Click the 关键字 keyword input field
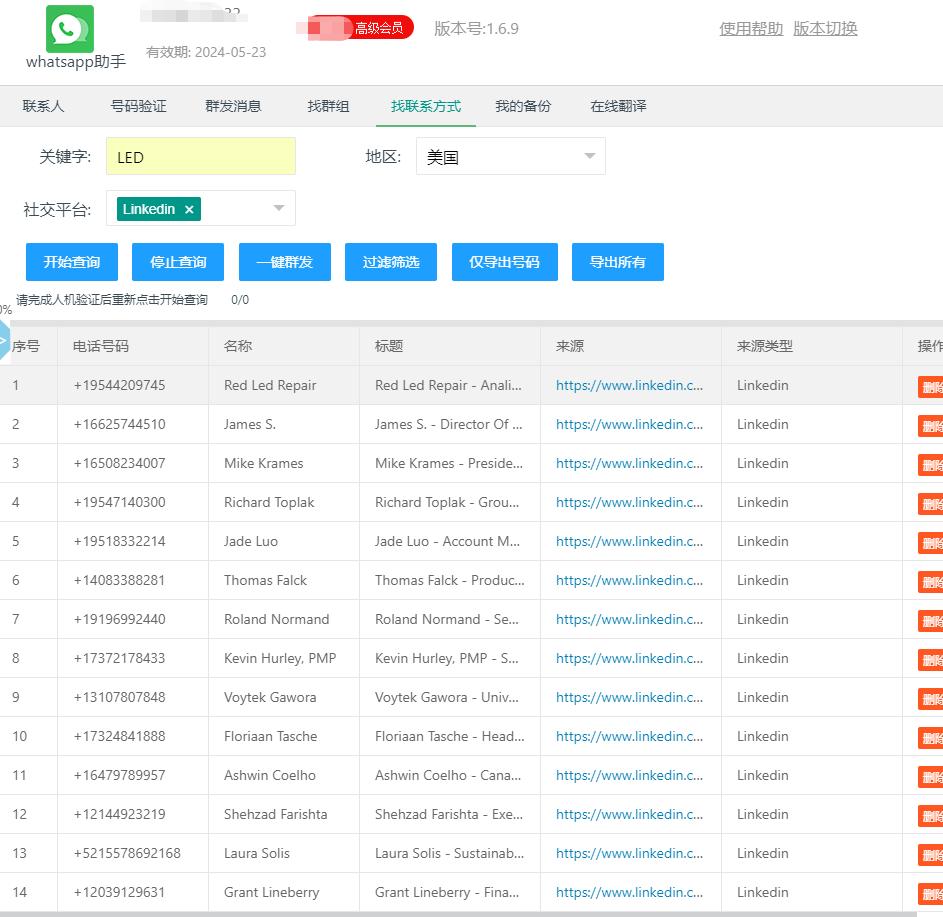Image resolution: width=943 pixels, height=917 pixels. pyautogui.click(x=201, y=157)
